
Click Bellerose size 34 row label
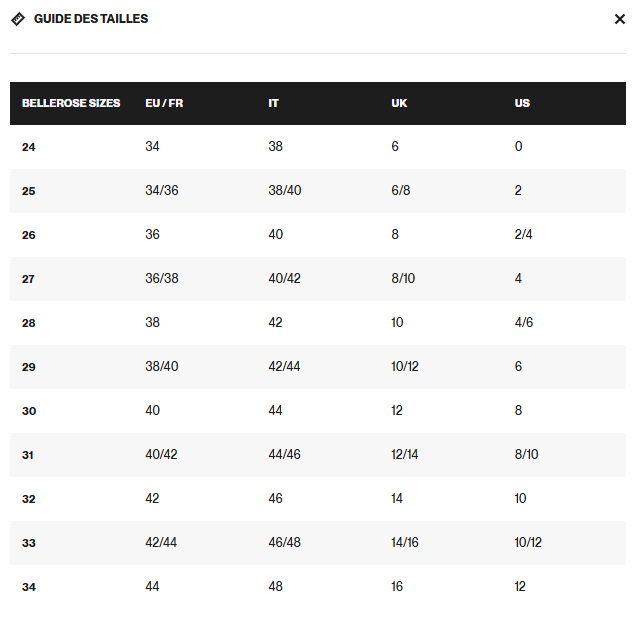pos(29,587)
